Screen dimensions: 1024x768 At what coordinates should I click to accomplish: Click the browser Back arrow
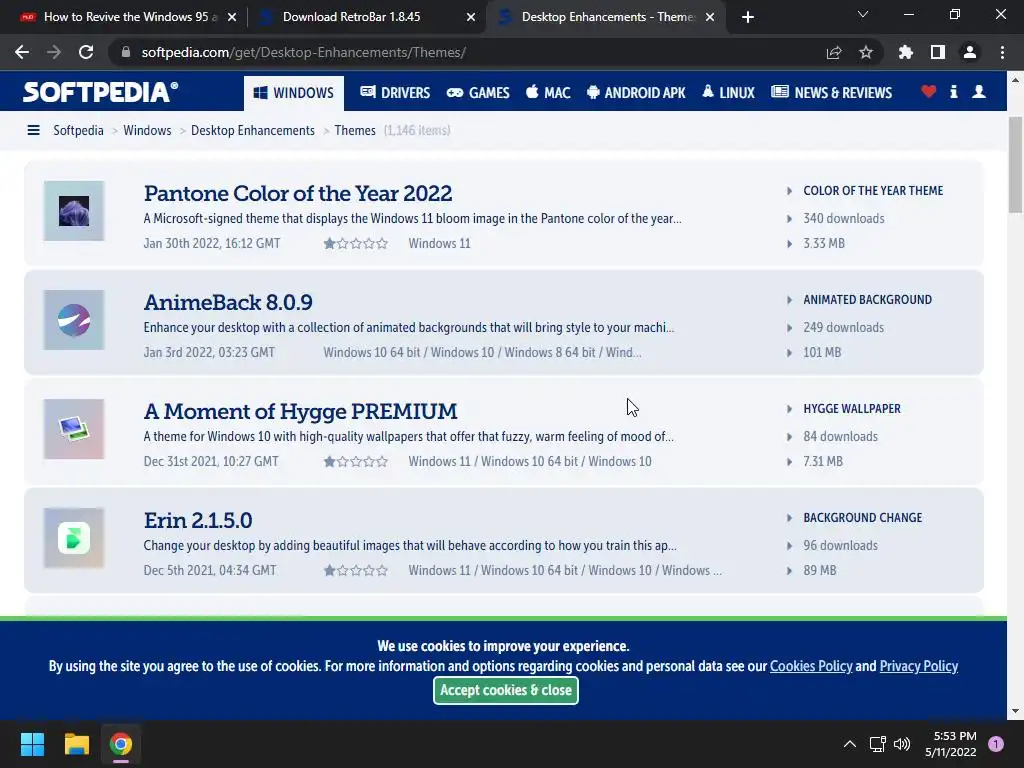22,52
